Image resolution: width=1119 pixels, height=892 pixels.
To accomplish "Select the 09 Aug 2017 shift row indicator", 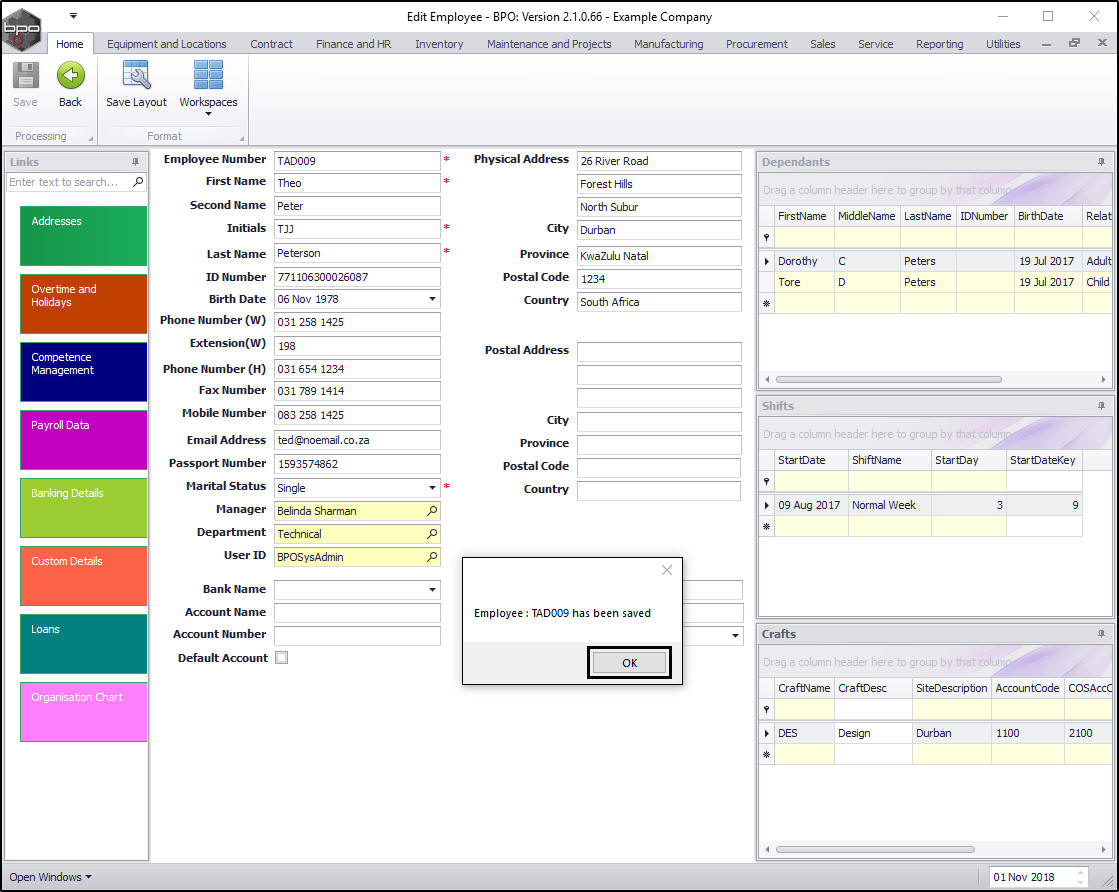I will coord(767,505).
